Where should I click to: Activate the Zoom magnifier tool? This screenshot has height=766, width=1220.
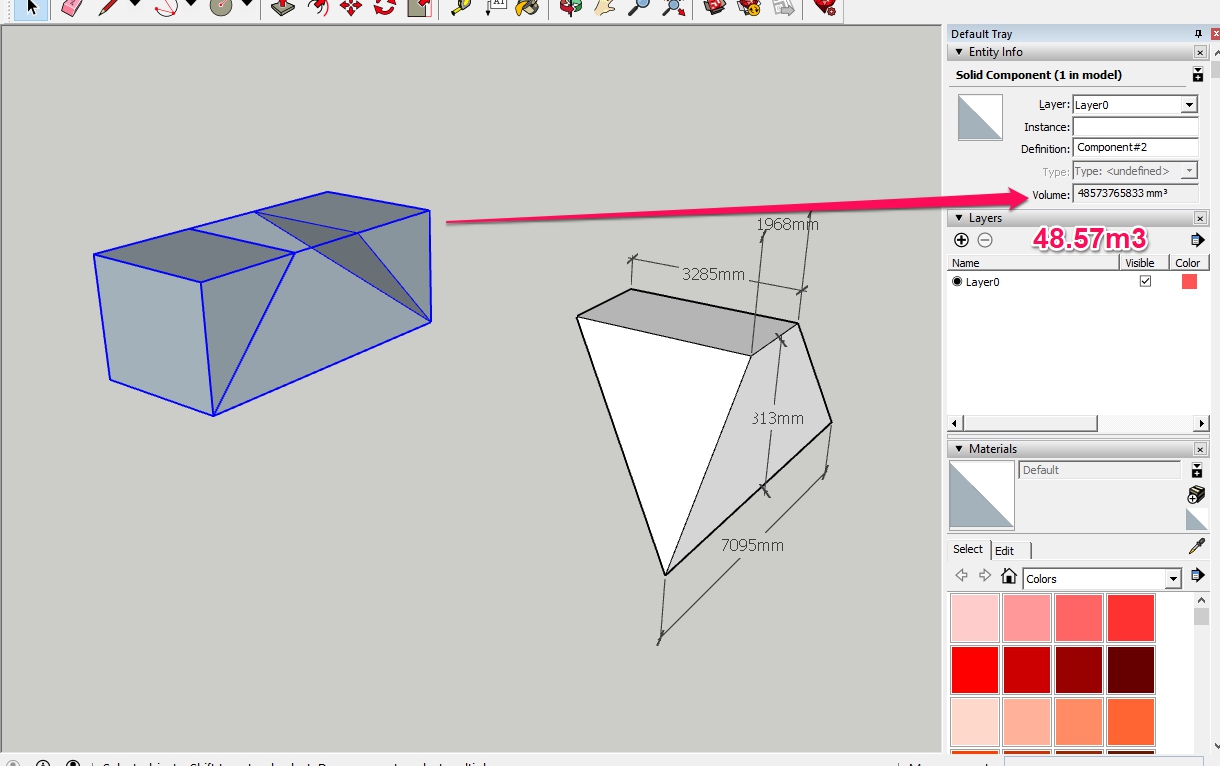tap(637, 8)
